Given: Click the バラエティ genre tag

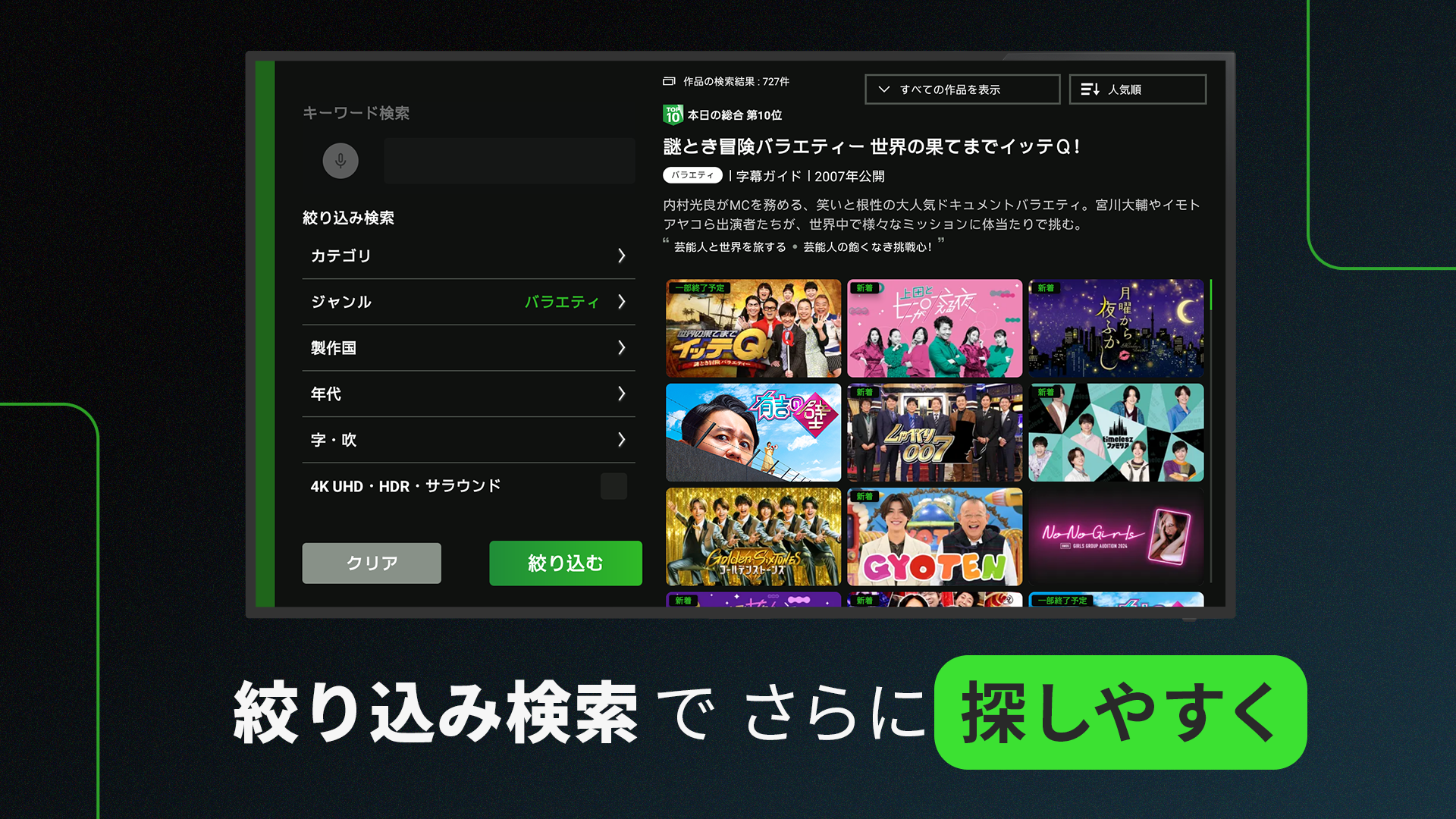Looking at the screenshot, I should pos(692,175).
